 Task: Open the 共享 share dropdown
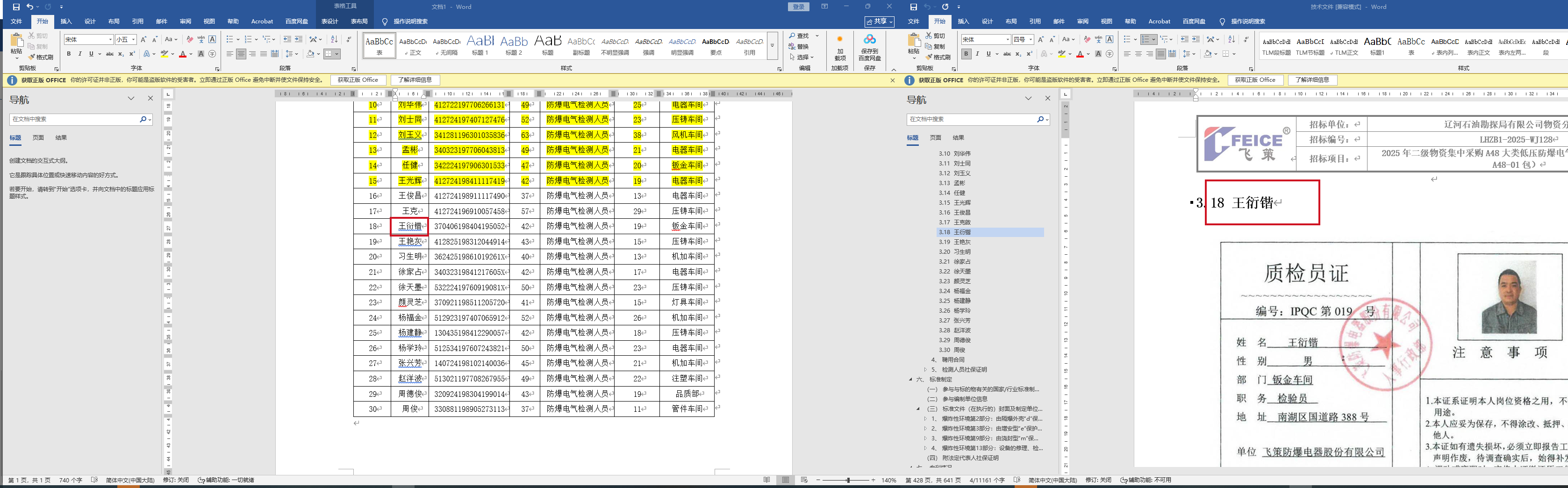(880, 22)
